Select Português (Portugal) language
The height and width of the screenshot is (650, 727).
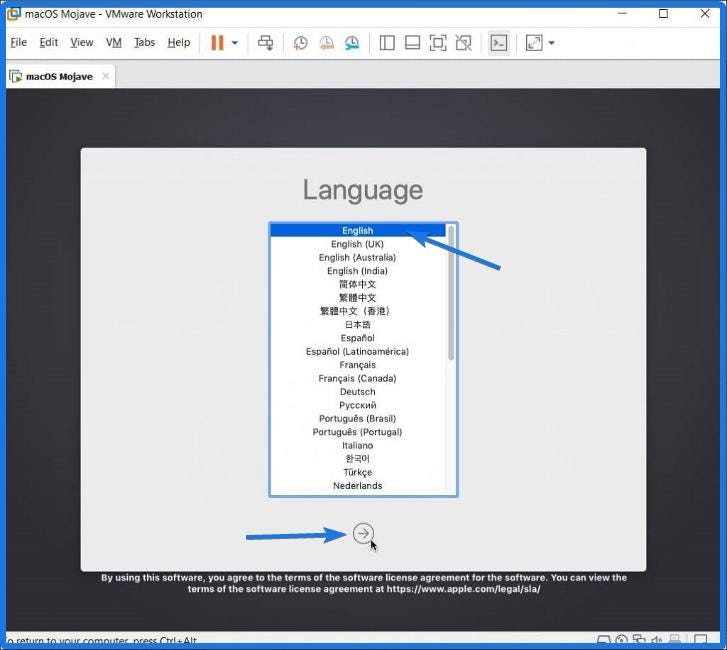[357, 432]
